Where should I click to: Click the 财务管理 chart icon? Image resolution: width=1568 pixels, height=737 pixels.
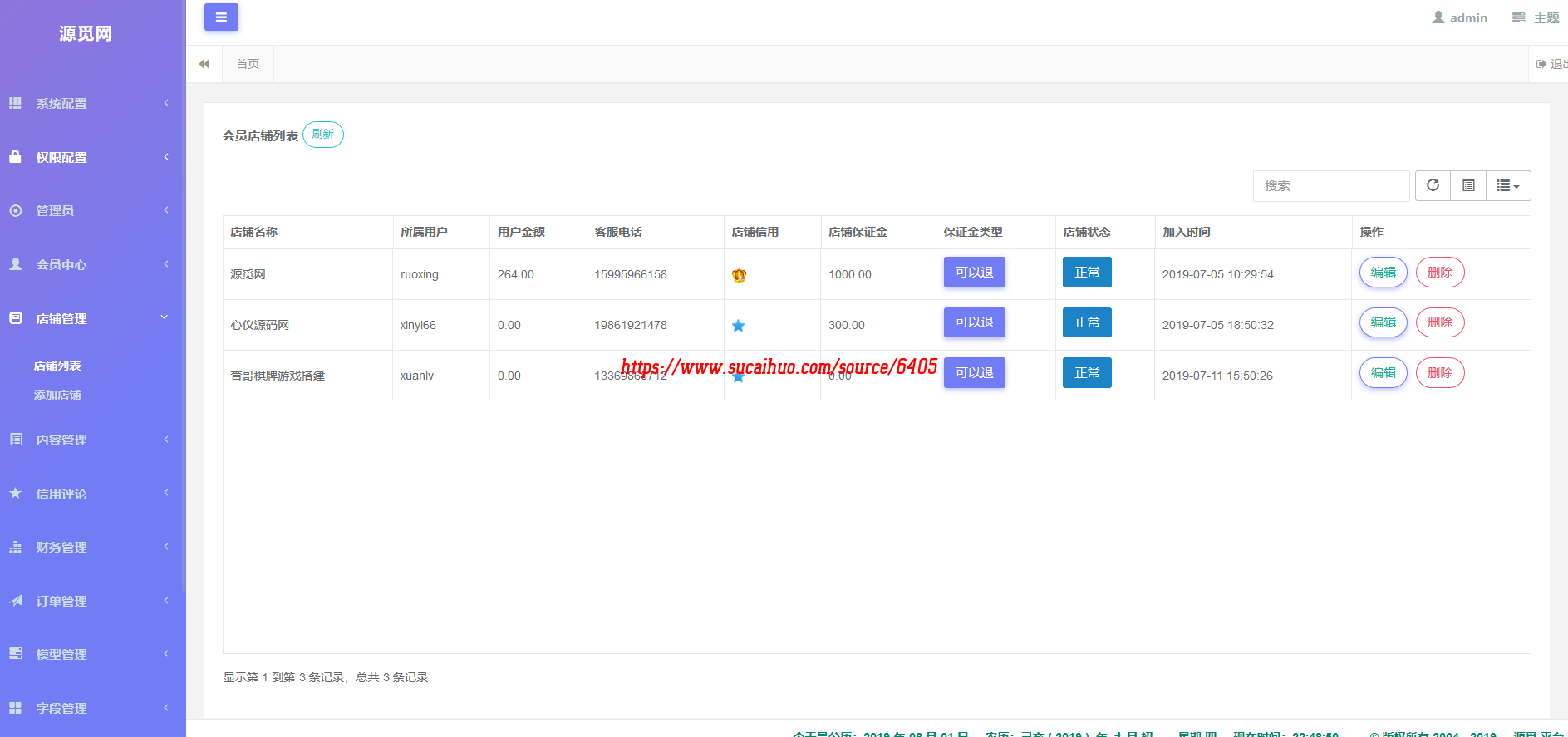coord(15,547)
